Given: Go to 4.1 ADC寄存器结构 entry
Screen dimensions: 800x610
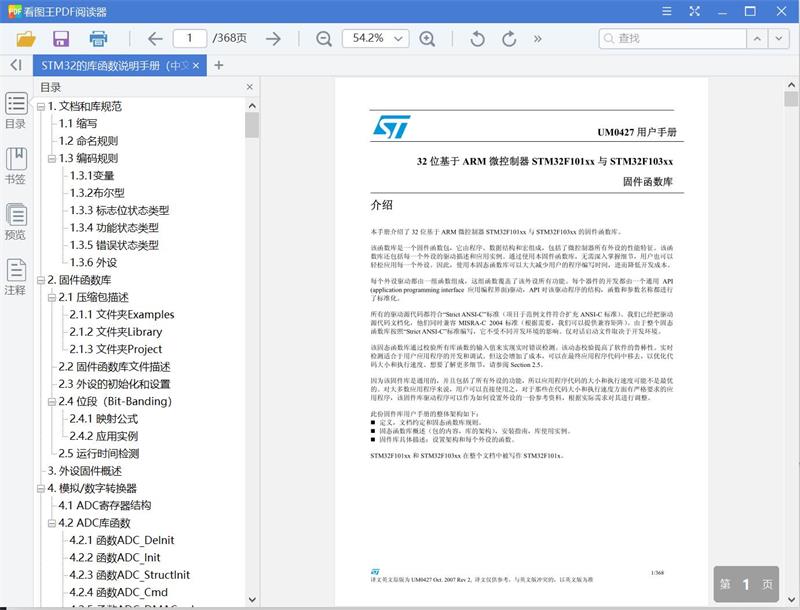Looking at the screenshot, I should 105,505.
